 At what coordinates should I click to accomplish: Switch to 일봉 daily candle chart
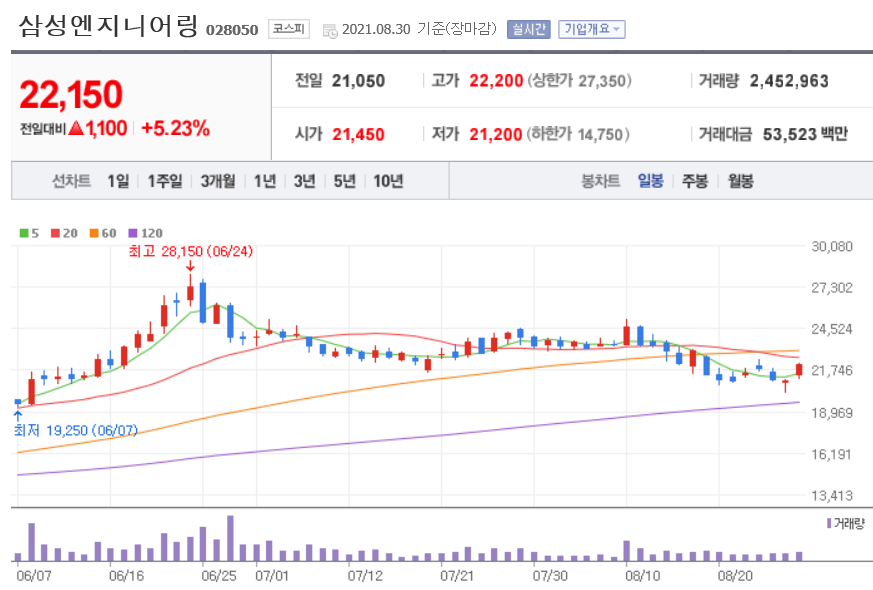click(650, 180)
